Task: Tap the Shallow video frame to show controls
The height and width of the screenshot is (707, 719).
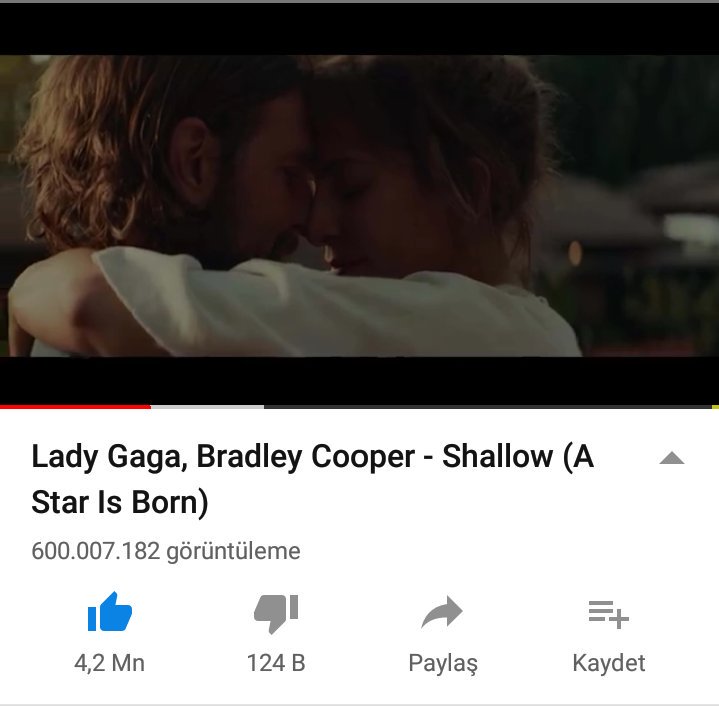Action: (x=360, y=205)
